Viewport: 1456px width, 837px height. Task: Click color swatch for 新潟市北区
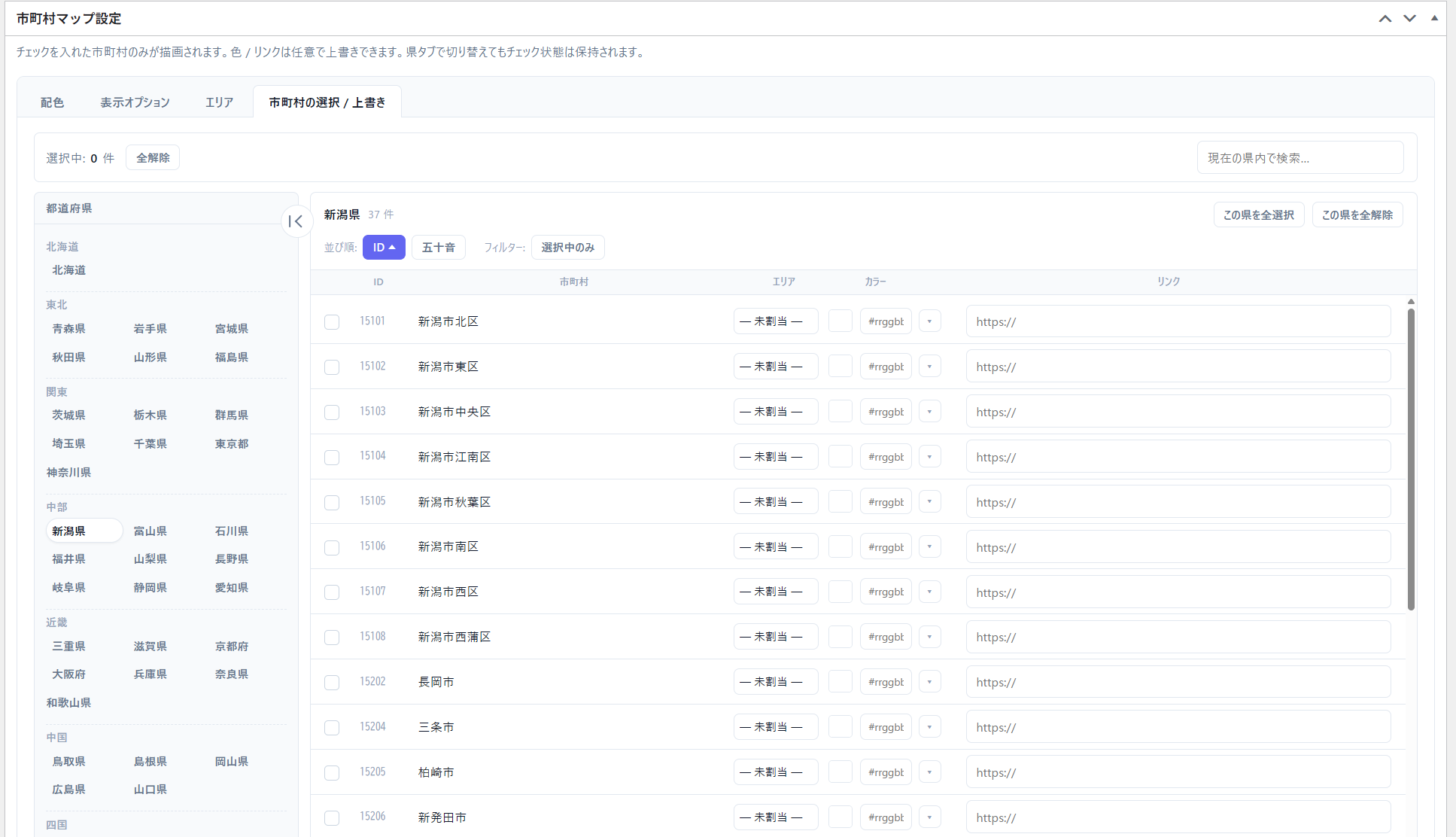[840, 321]
